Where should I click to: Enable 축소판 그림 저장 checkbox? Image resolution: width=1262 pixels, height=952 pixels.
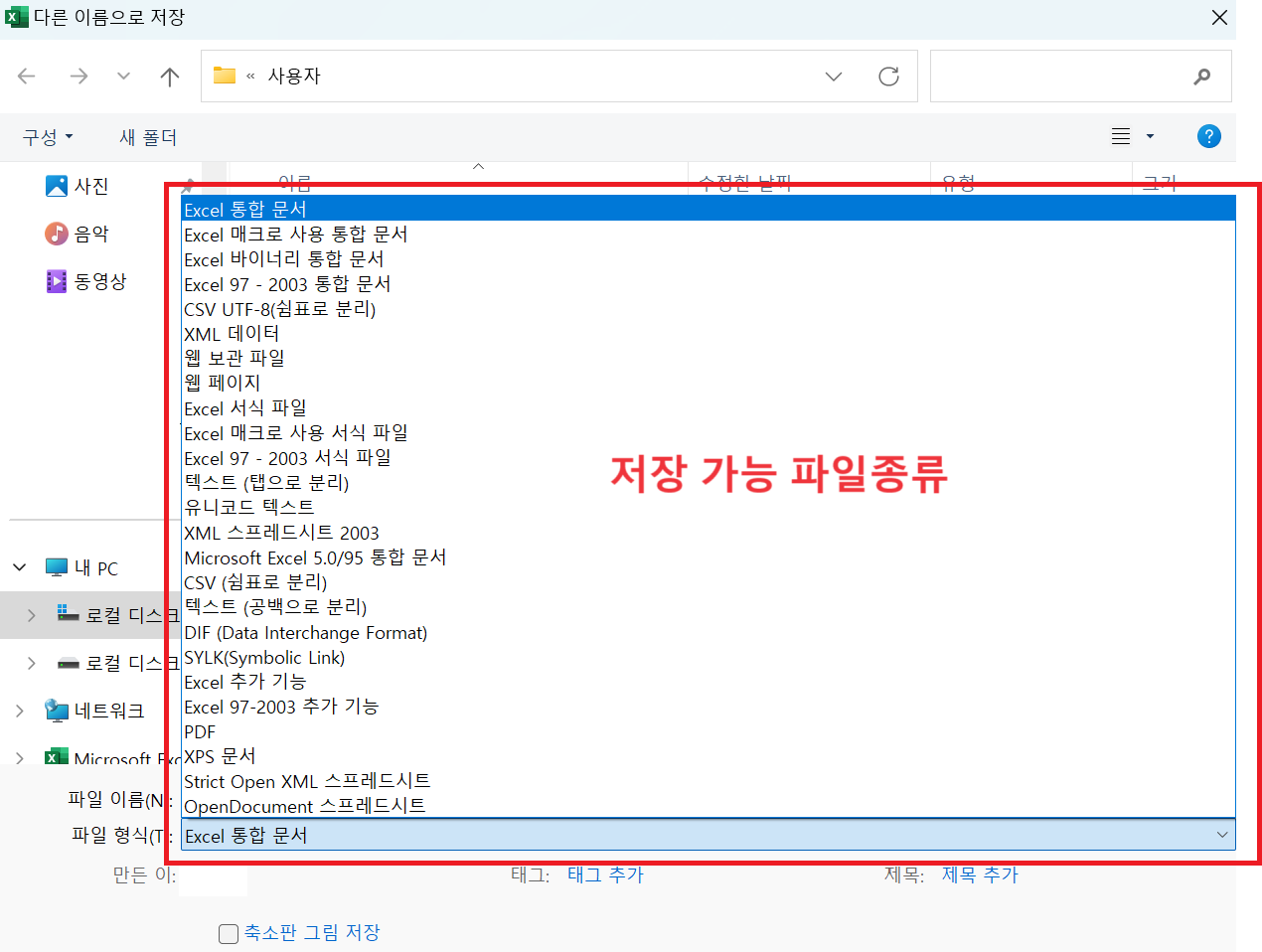229,933
